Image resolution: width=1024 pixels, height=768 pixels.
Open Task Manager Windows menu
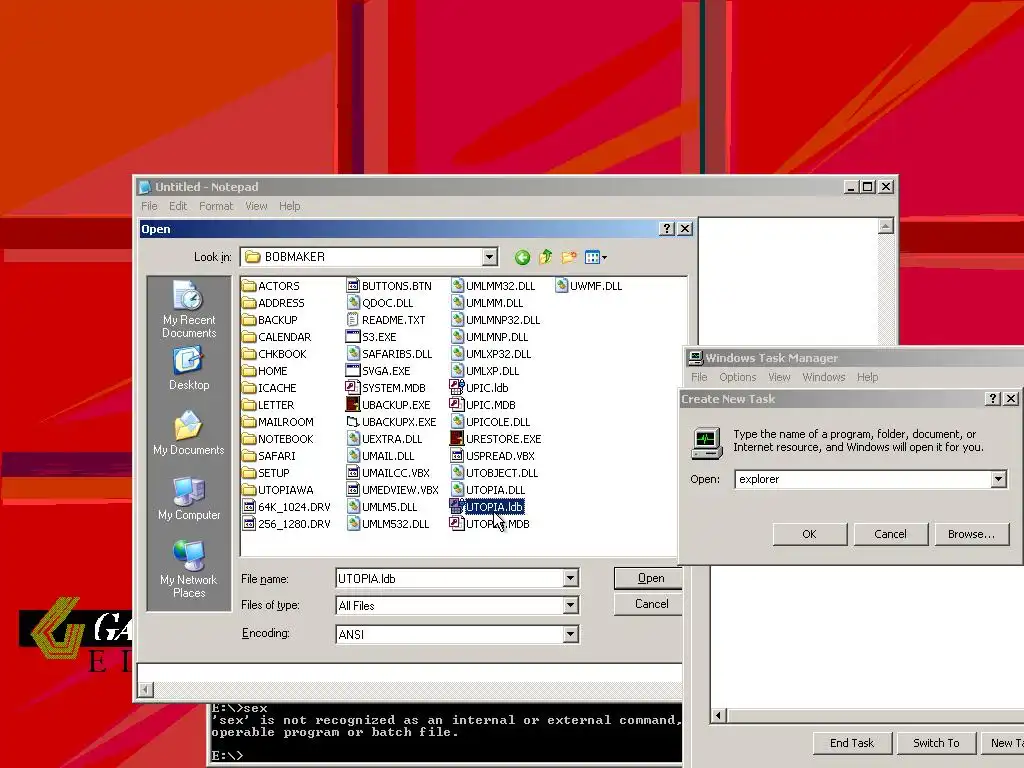(824, 377)
